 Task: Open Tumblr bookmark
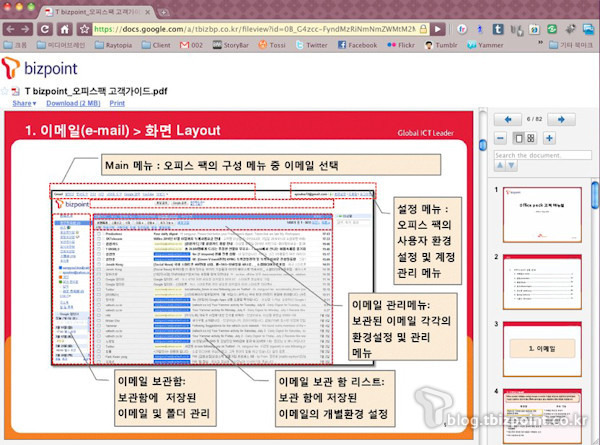[441, 45]
